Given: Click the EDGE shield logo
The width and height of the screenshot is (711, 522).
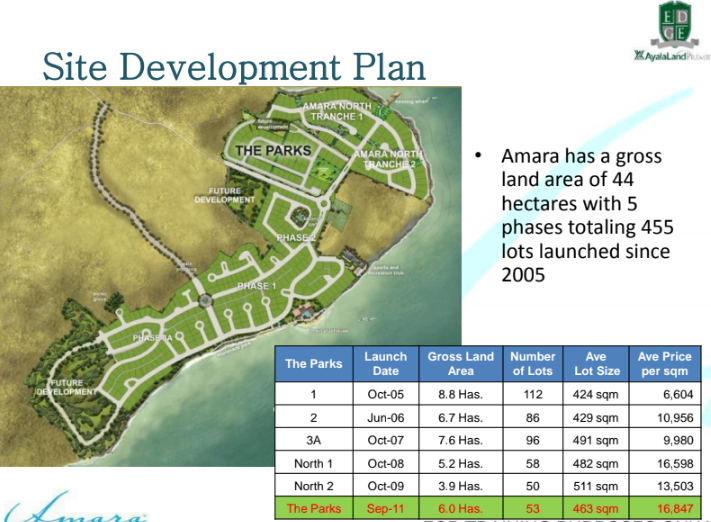Looking at the screenshot, I should (x=675, y=24).
